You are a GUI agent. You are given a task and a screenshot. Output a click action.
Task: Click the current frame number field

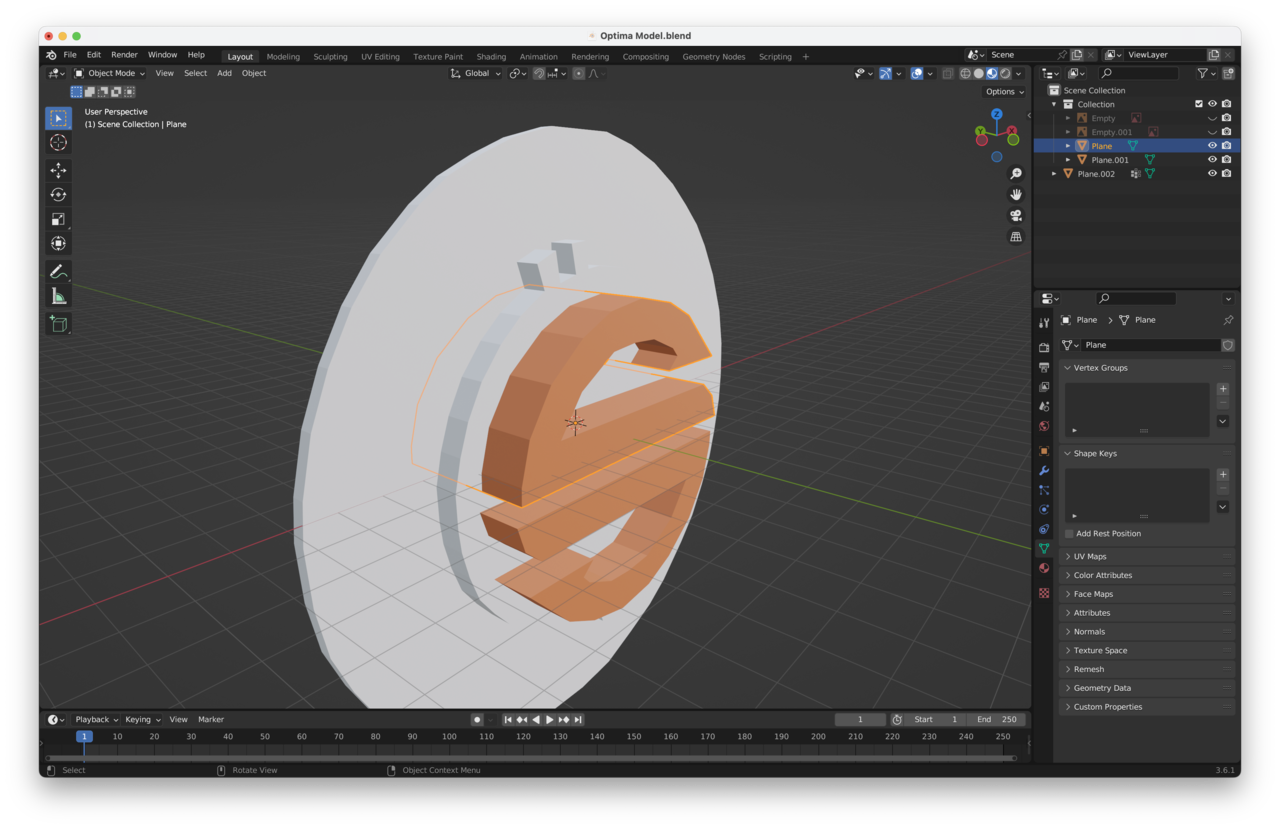point(860,720)
